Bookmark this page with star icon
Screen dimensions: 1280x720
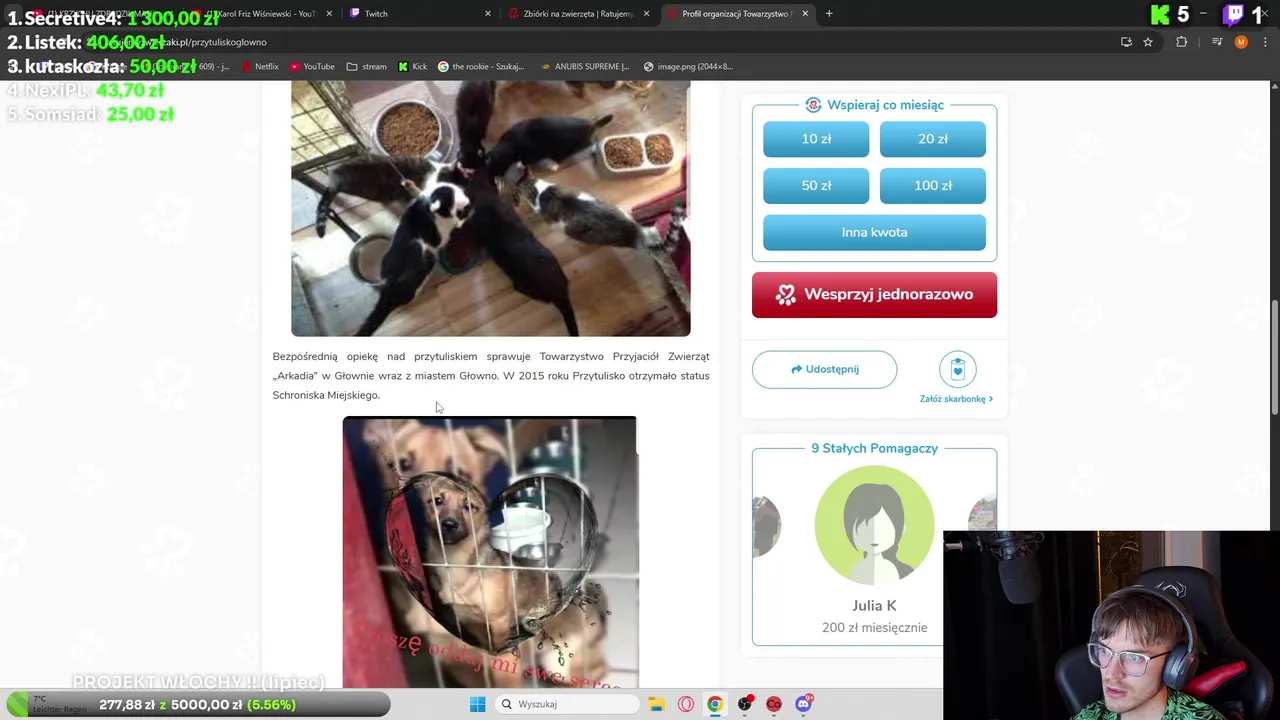1148,42
